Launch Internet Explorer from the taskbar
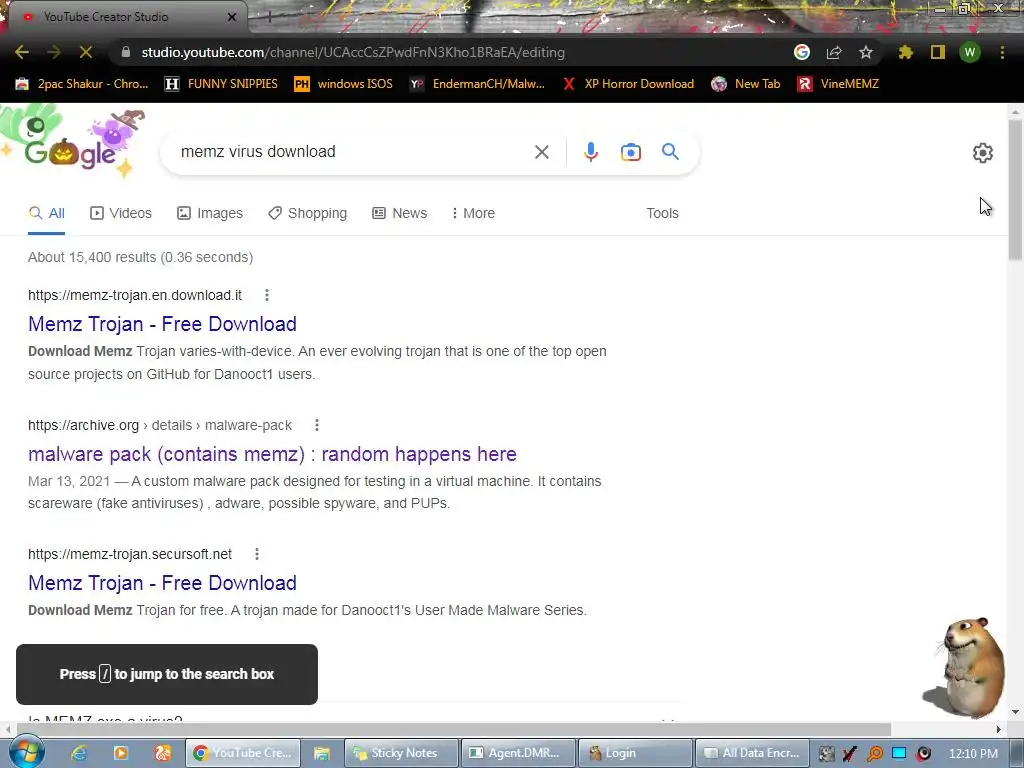Image resolution: width=1024 pixels, height=768 pixels. coord(79,753)
